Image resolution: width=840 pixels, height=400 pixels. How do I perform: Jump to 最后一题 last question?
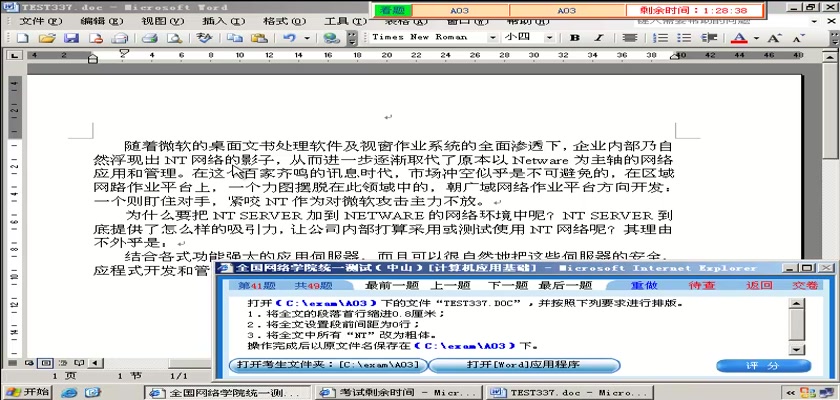tap(565, 285)
